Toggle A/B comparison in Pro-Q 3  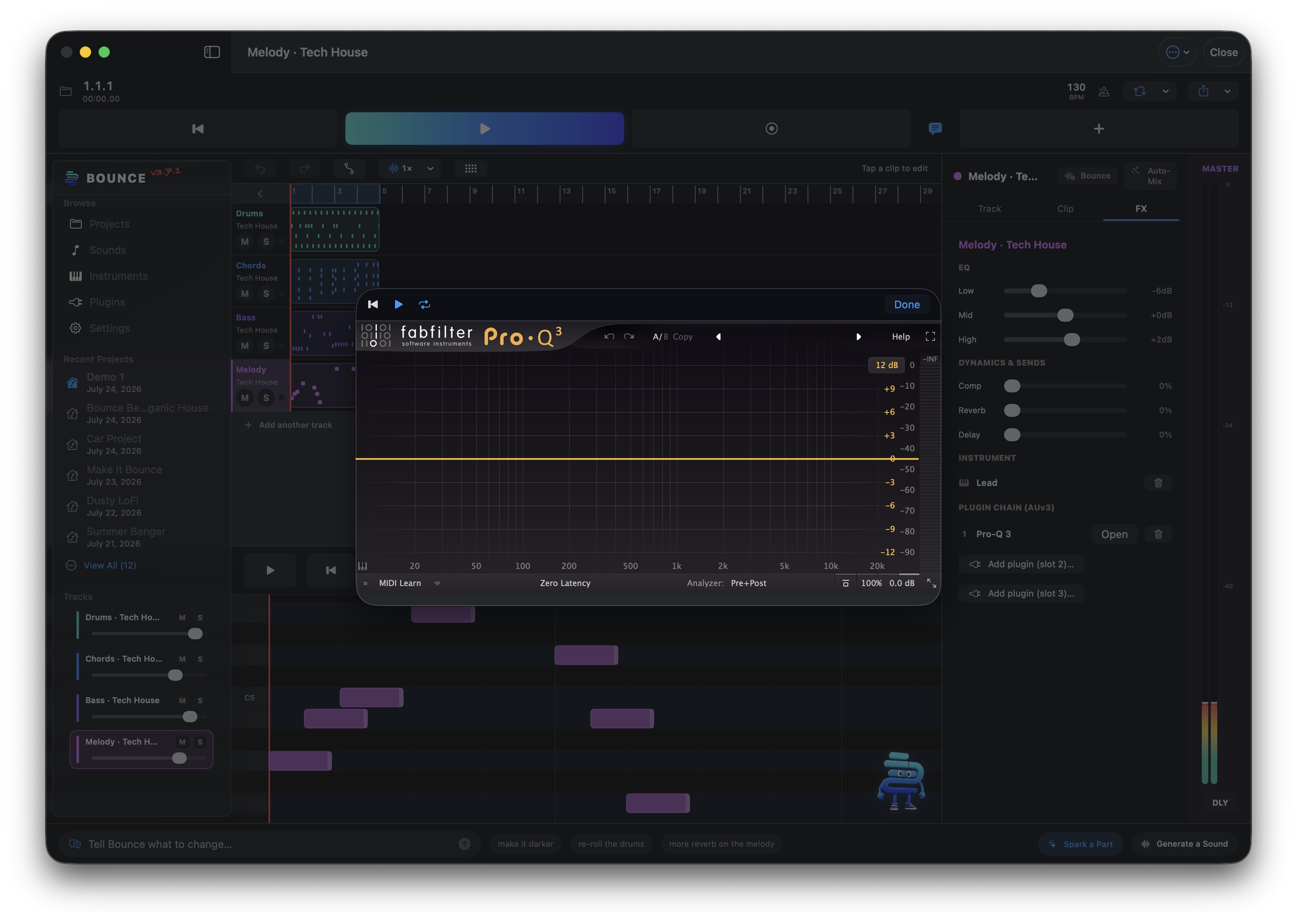tap(660, 337)
